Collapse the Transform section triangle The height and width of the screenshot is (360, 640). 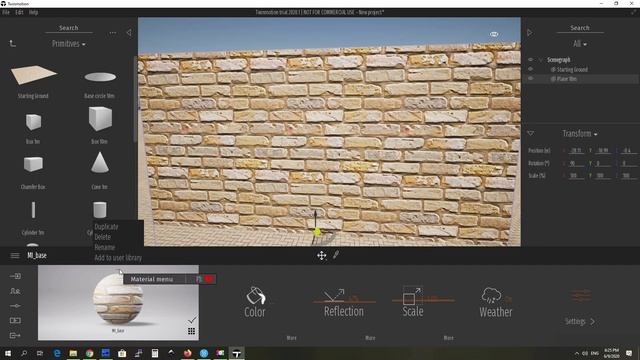click(531, 133)
